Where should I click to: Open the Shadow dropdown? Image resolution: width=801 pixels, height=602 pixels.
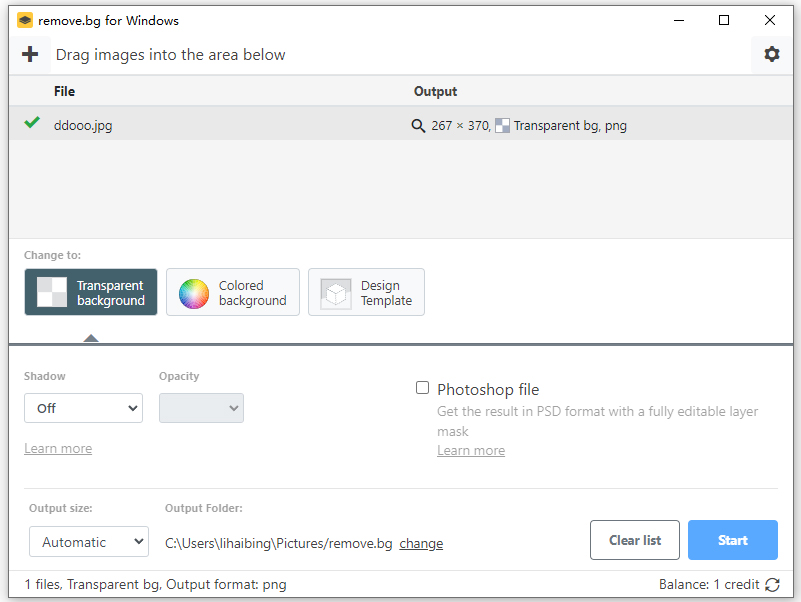[x=83, y=408]
